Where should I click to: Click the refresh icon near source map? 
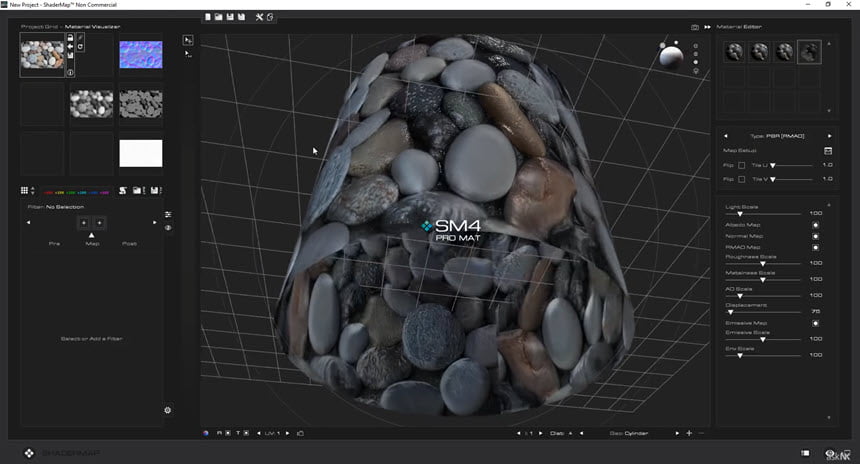pos(81,47)
